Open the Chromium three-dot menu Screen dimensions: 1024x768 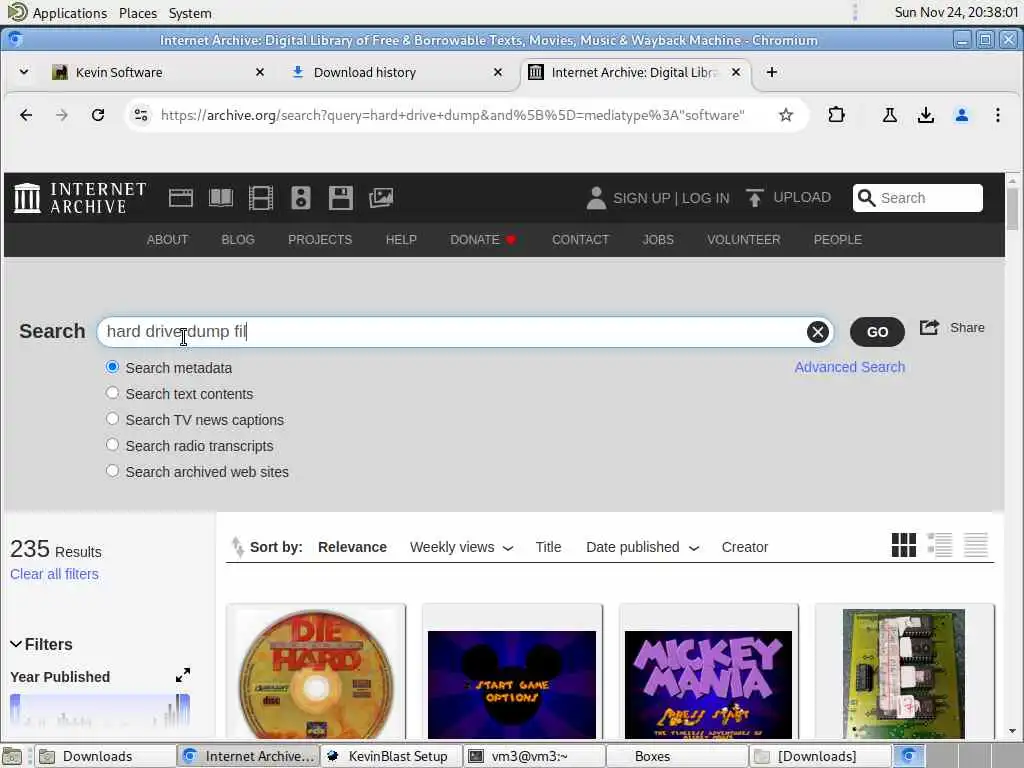[997, 116]
